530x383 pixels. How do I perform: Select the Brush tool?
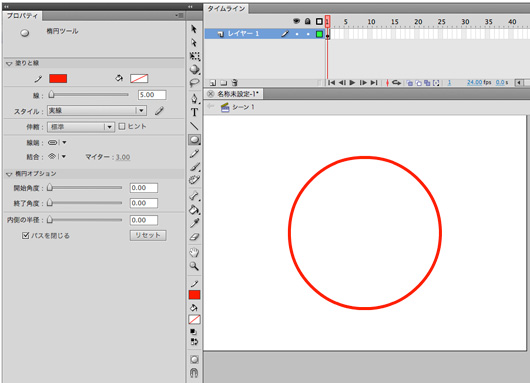pos(194,167)
